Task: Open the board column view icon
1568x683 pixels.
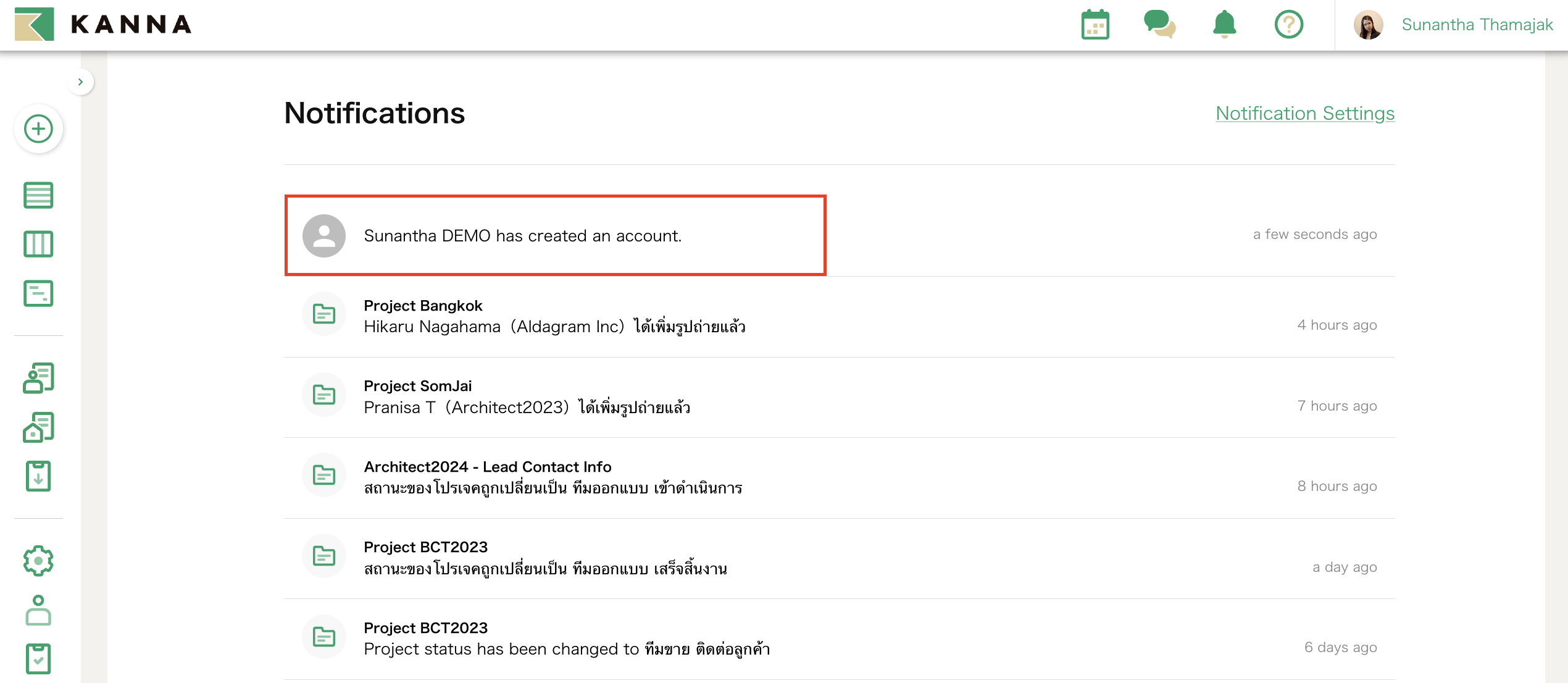Action: click(38, 244)
